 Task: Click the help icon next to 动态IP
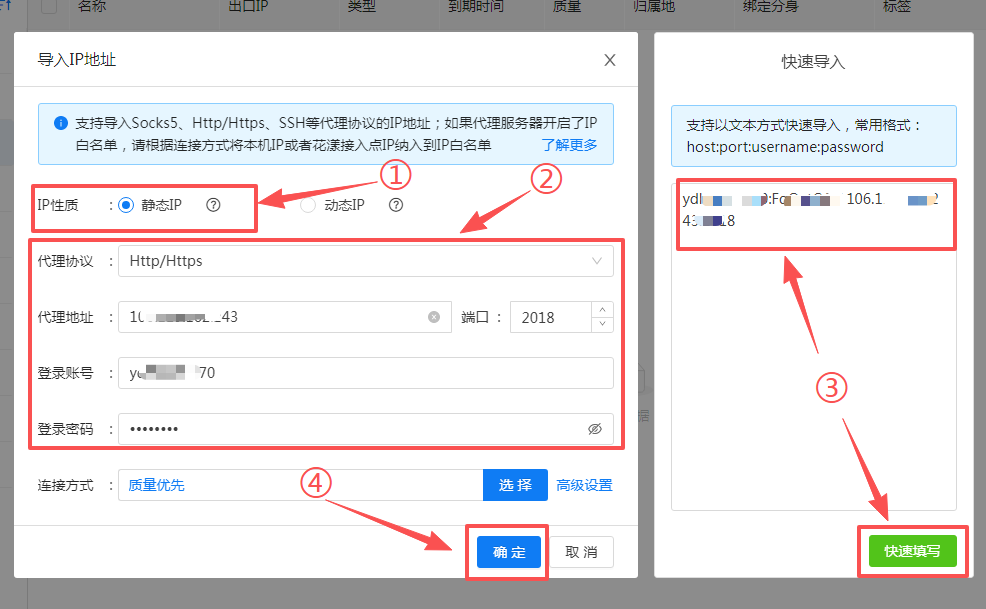(x=394, y=203)
